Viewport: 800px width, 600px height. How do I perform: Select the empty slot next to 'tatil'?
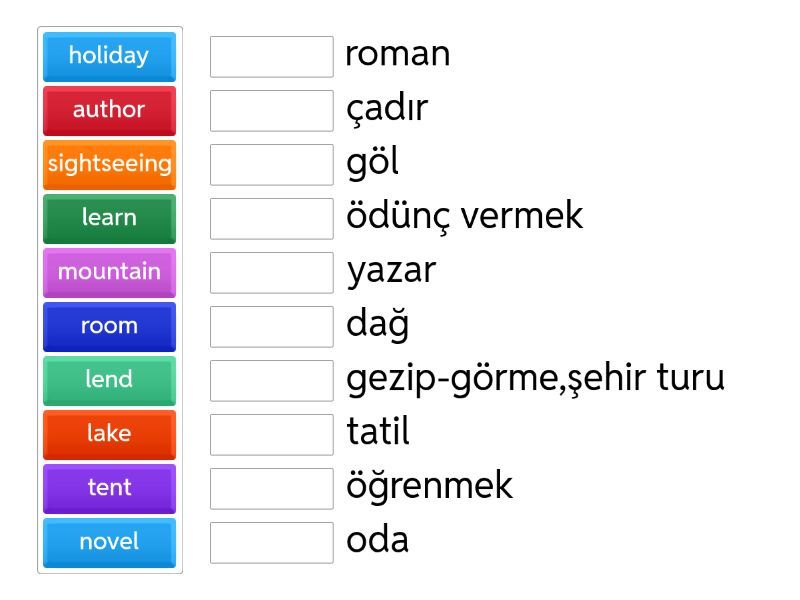(271, 434)
